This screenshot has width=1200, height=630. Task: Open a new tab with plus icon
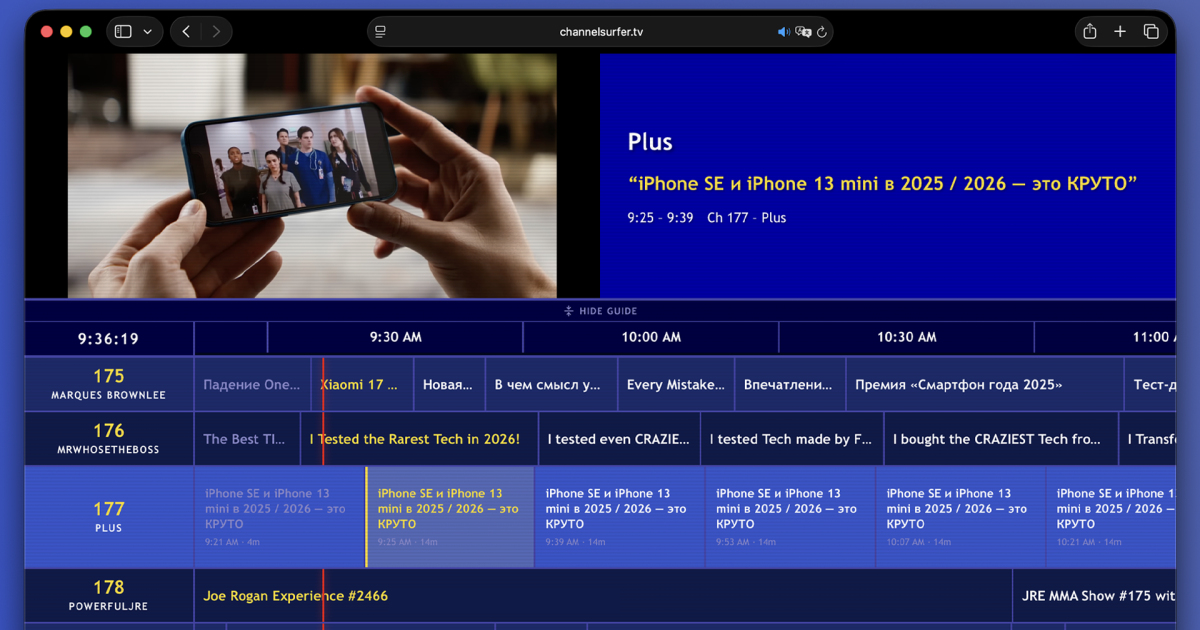point(1120,32)
